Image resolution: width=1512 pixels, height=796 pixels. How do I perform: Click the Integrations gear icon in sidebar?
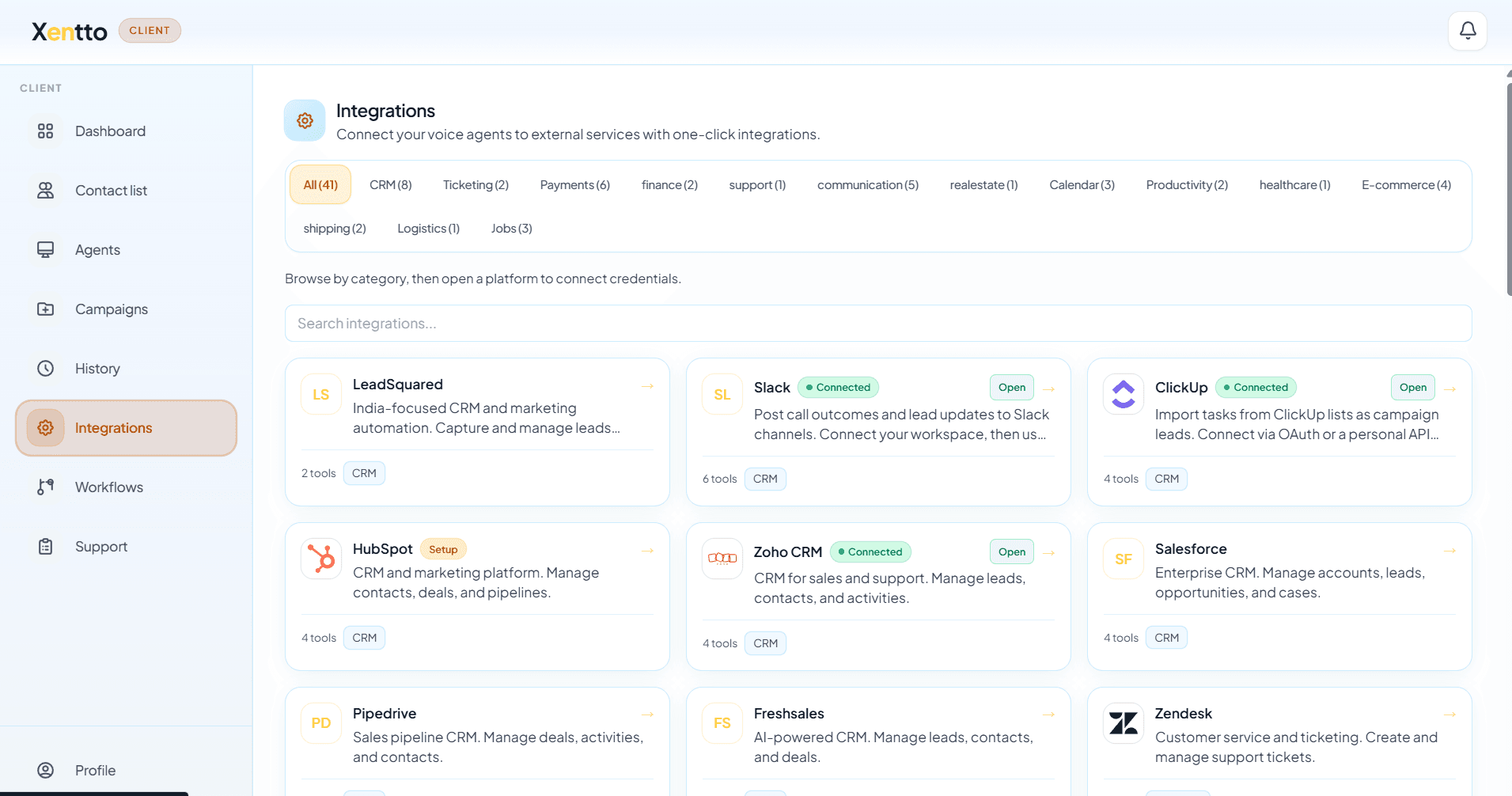coord(46,428)
